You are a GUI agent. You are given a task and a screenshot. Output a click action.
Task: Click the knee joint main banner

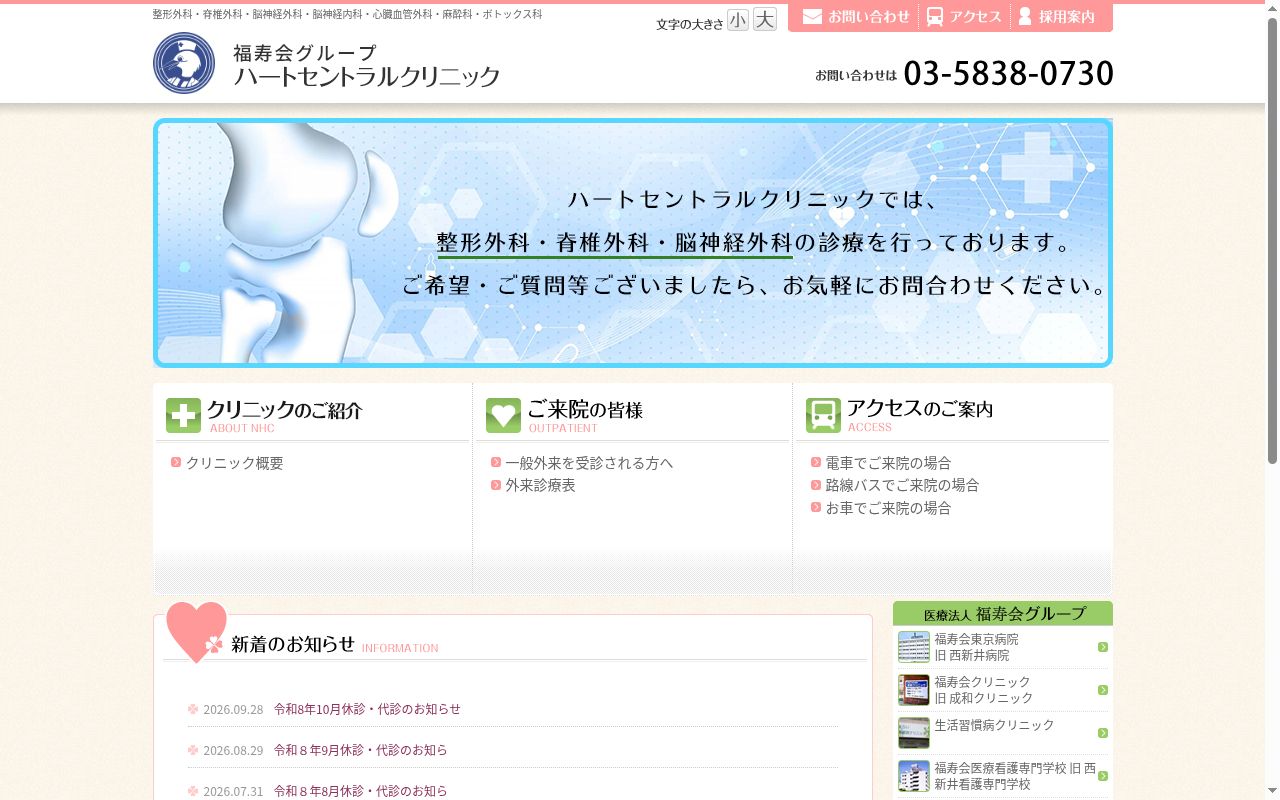pyautogui.click(x=633, y=243)
